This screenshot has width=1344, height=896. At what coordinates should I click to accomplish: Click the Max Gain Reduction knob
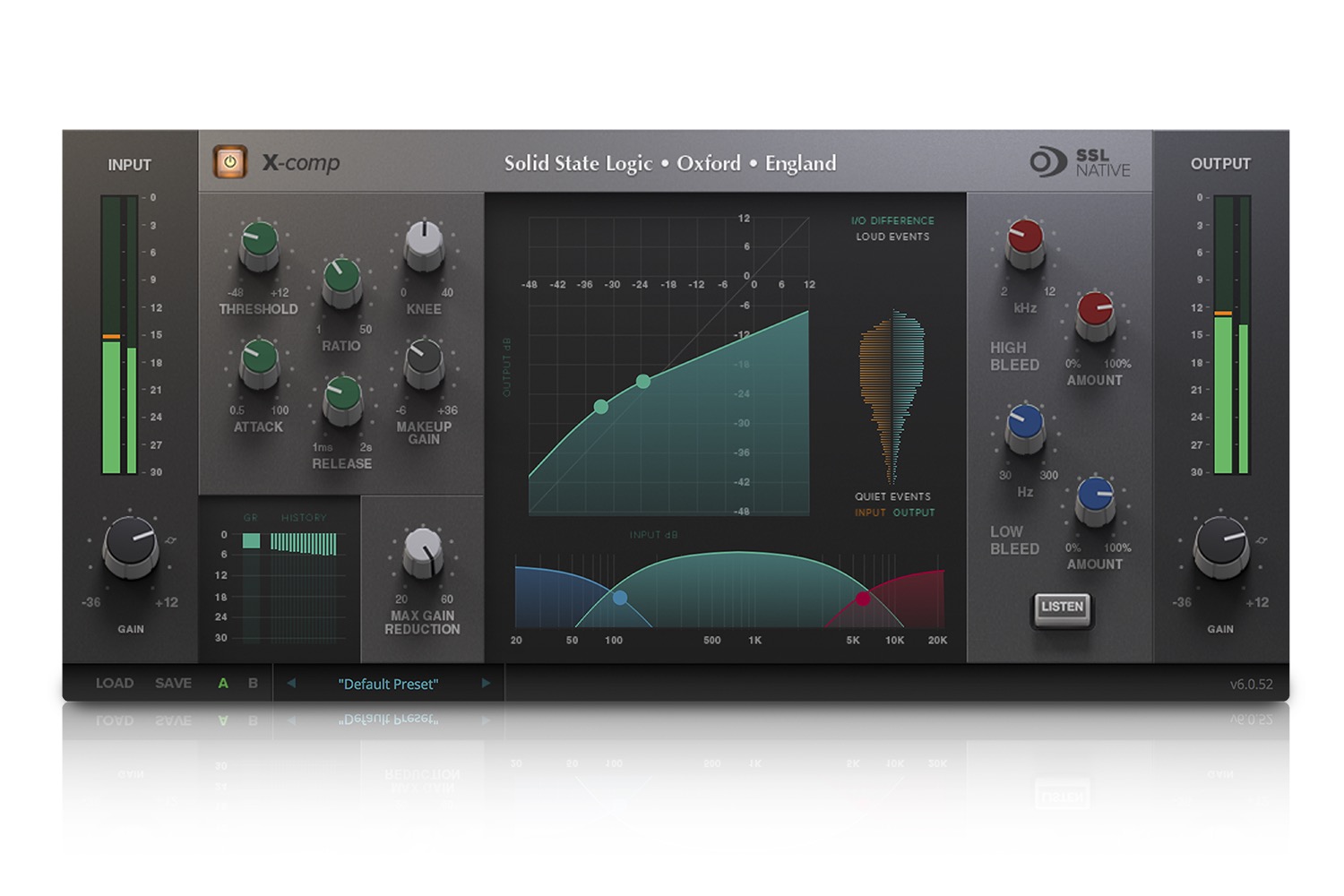tap(423, 553)
